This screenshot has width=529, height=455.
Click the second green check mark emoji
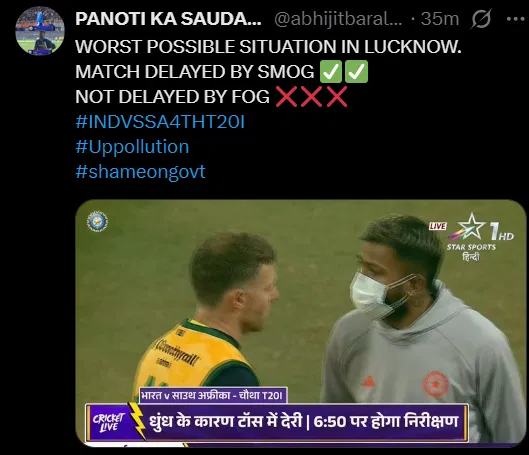(x=356, y=72)
